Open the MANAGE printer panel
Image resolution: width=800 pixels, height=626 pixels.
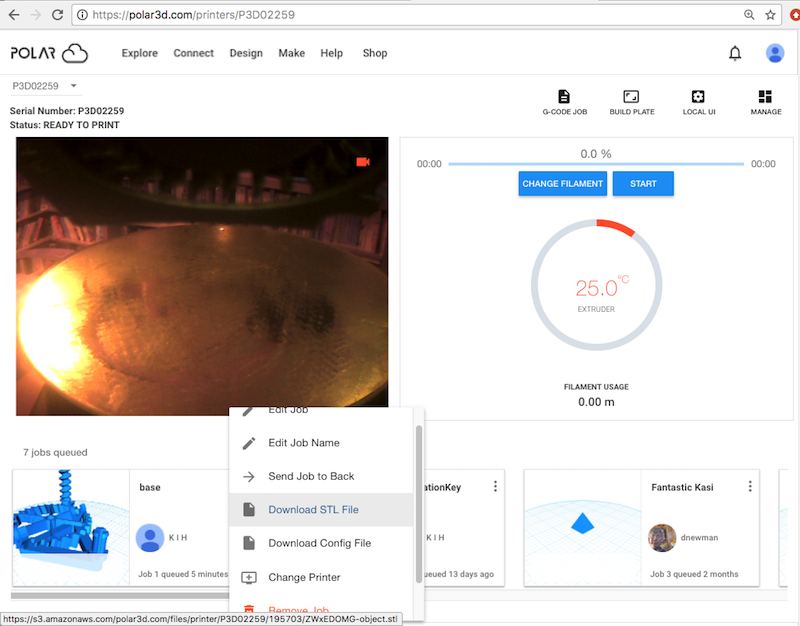pos(765,103)
